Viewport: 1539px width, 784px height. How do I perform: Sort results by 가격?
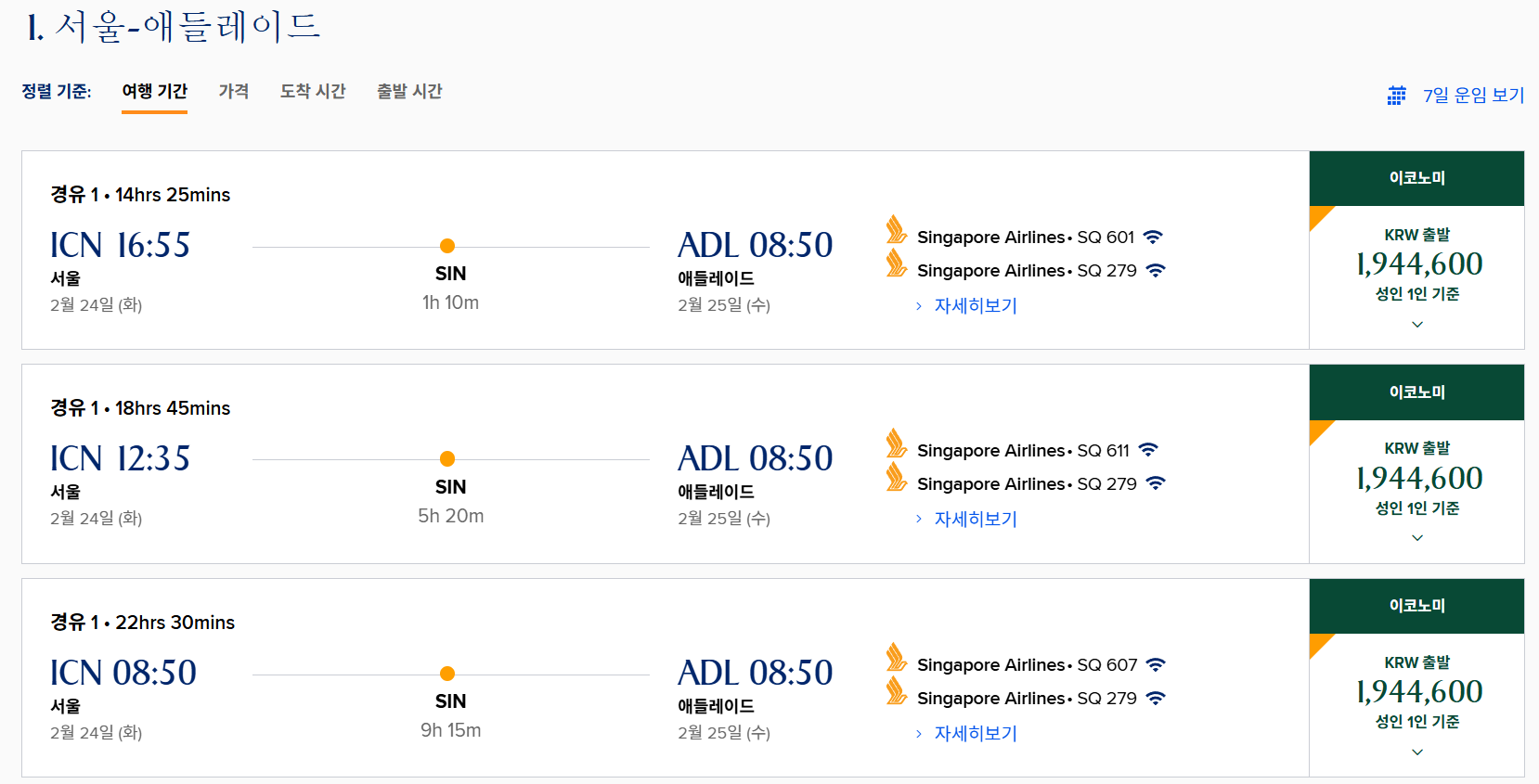coord(234,91)
